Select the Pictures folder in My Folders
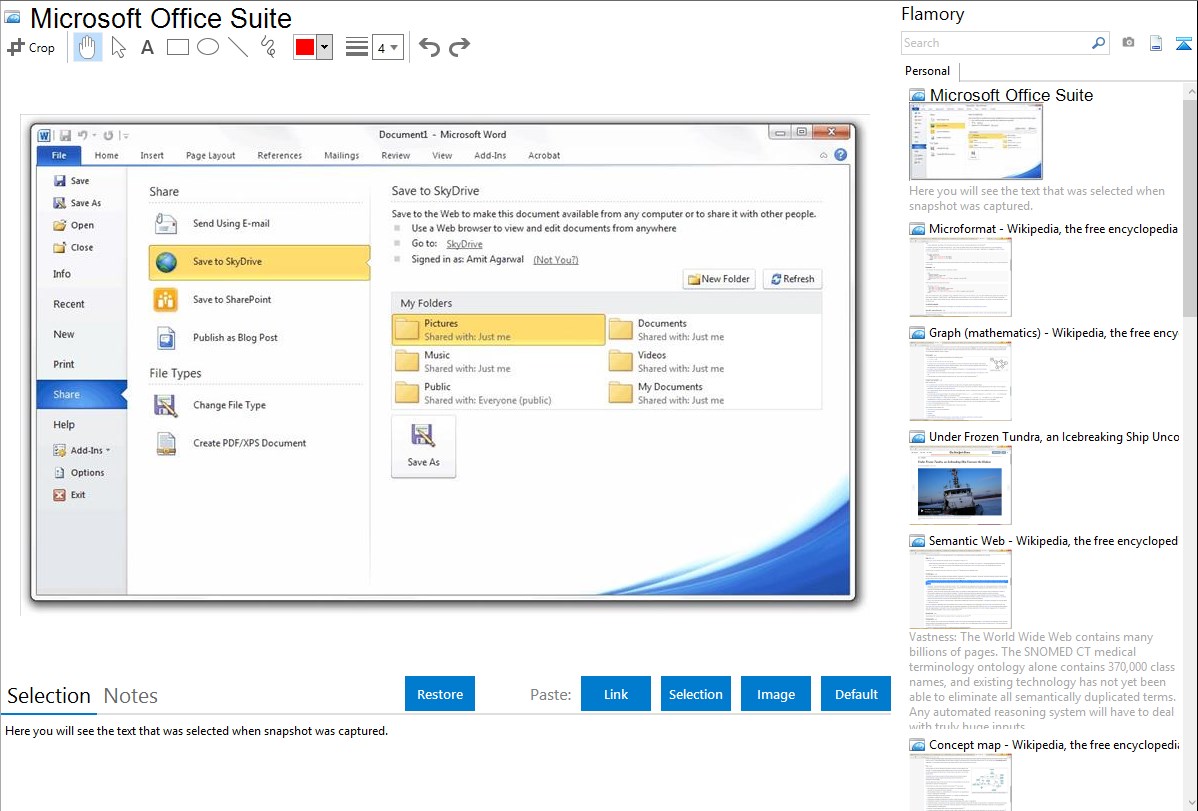The width and height of the screenshot is (1198, 811). click(x=498, y=330)
